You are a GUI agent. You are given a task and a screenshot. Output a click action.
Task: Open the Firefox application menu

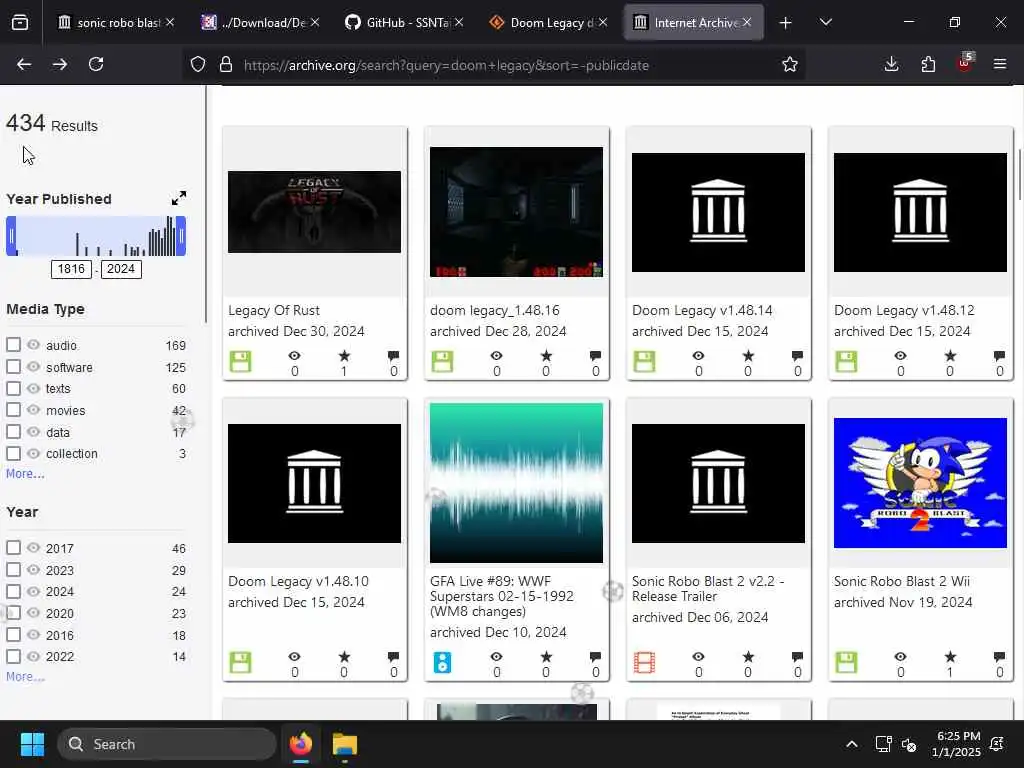pyautogui.click(x=1000, y=64)
